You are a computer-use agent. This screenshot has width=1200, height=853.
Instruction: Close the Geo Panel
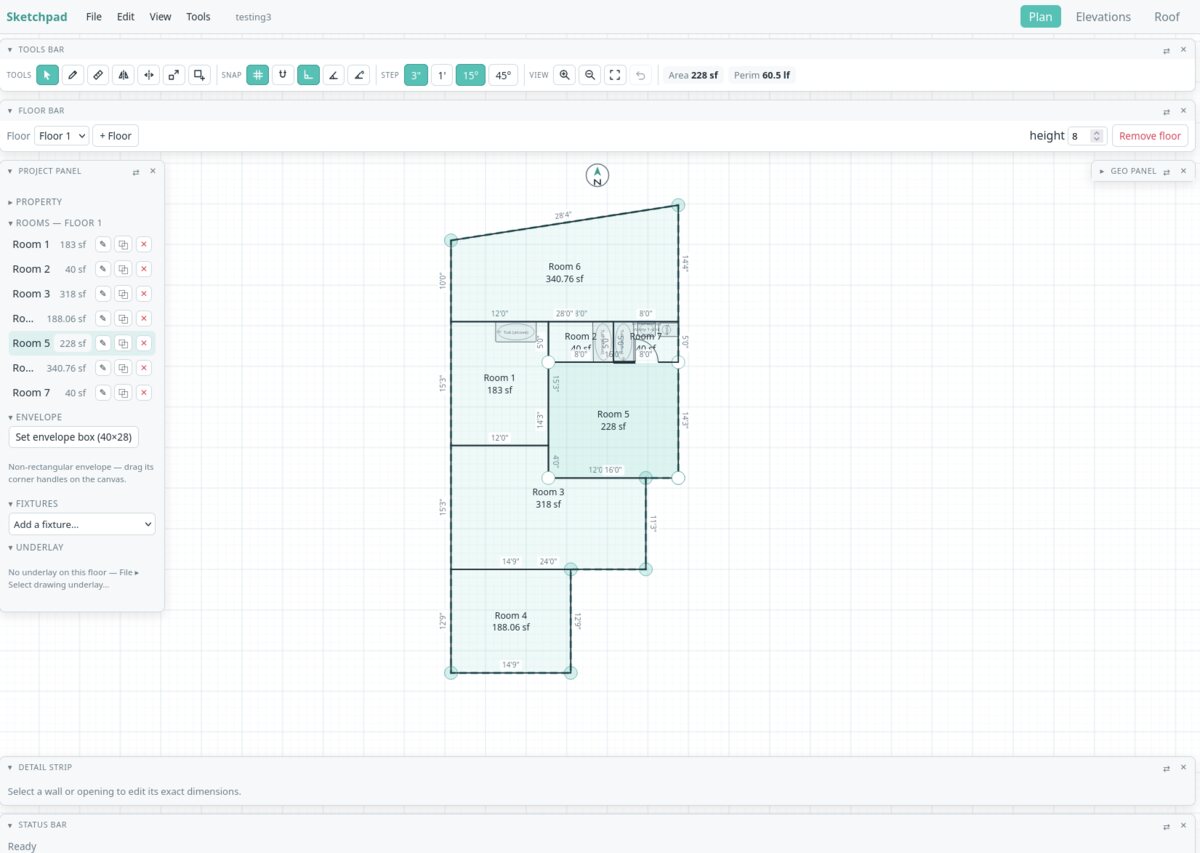pos(1184,171)
